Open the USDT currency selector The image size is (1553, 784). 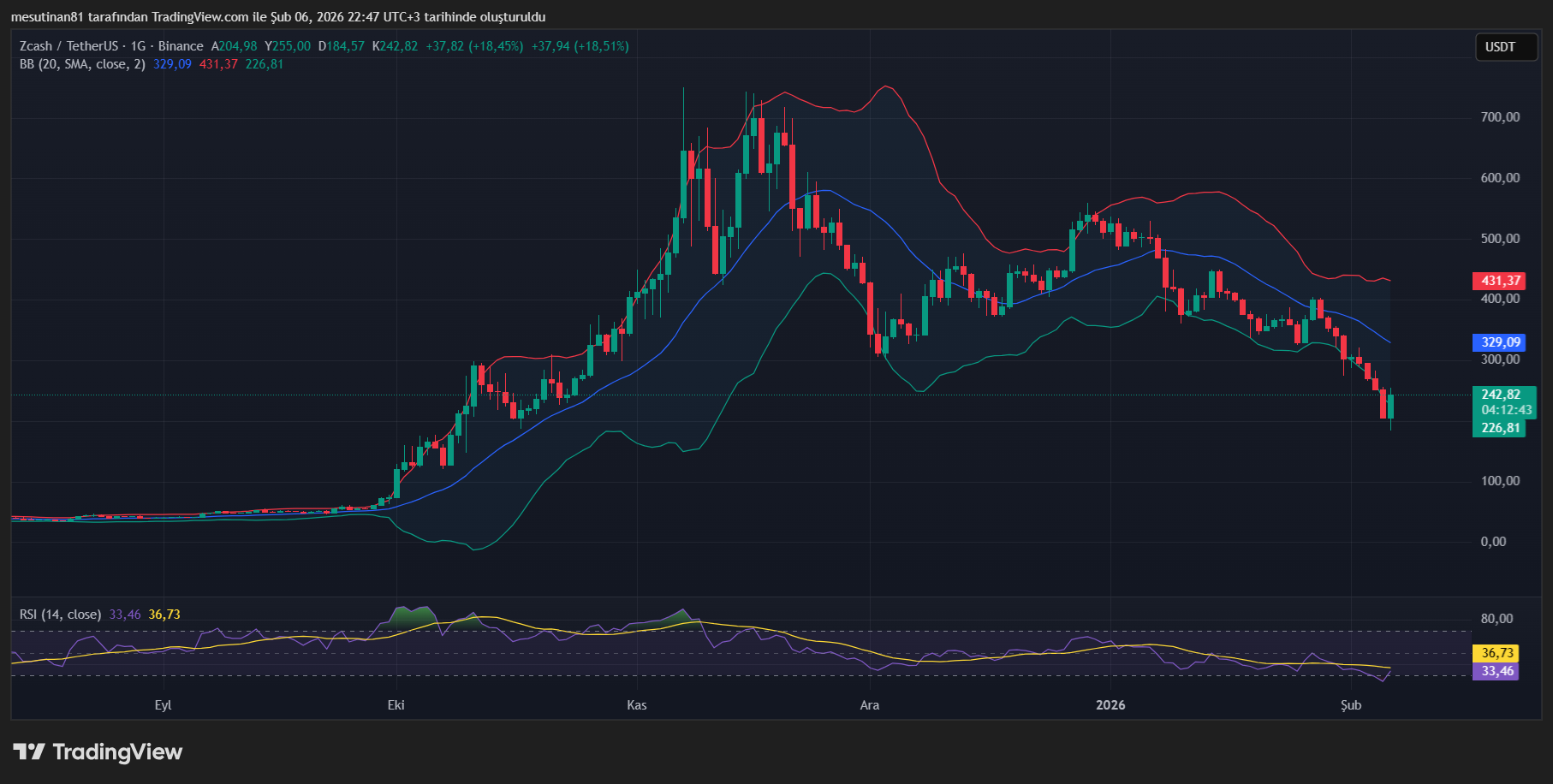tap(1500, 47)
